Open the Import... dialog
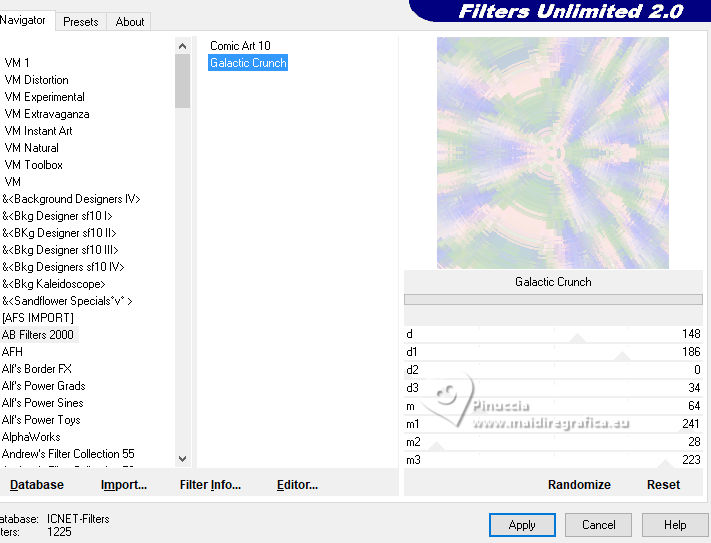The width and height of the screenshot is (711, 543). tap(124, 485)
